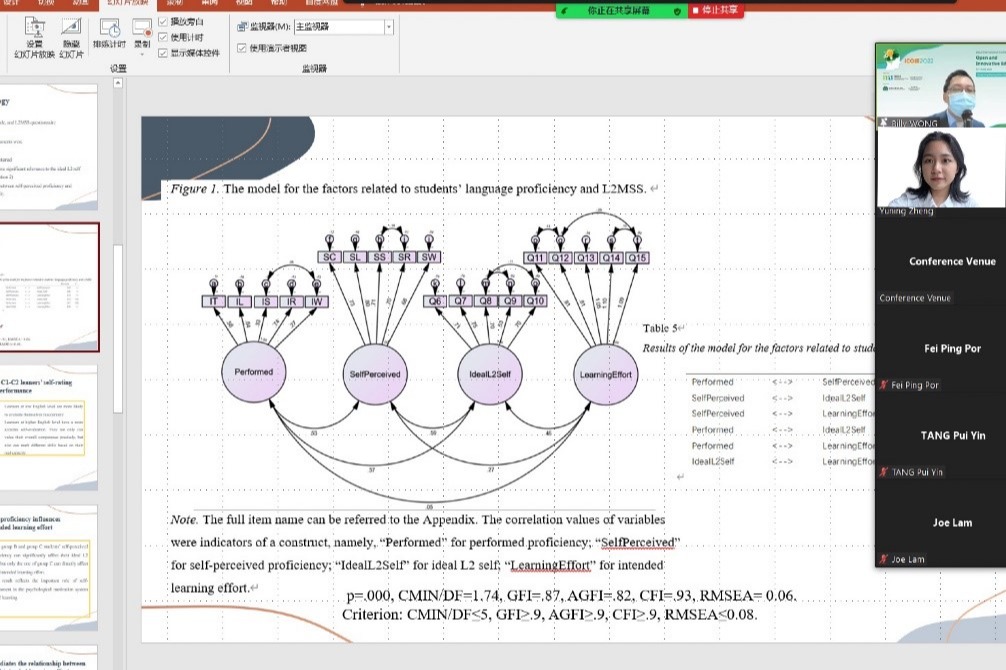The image size is (1006, 670).
Task: Open the 排练计时 rehearse timings tool
Action: [x=109, y=29]
